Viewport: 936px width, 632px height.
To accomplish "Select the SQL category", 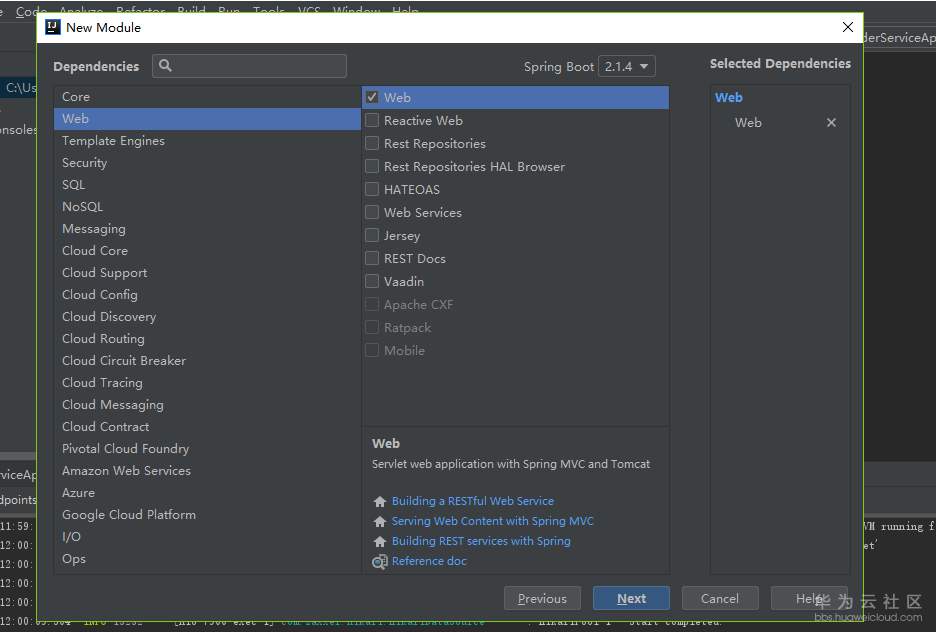I will coord(207,185).
